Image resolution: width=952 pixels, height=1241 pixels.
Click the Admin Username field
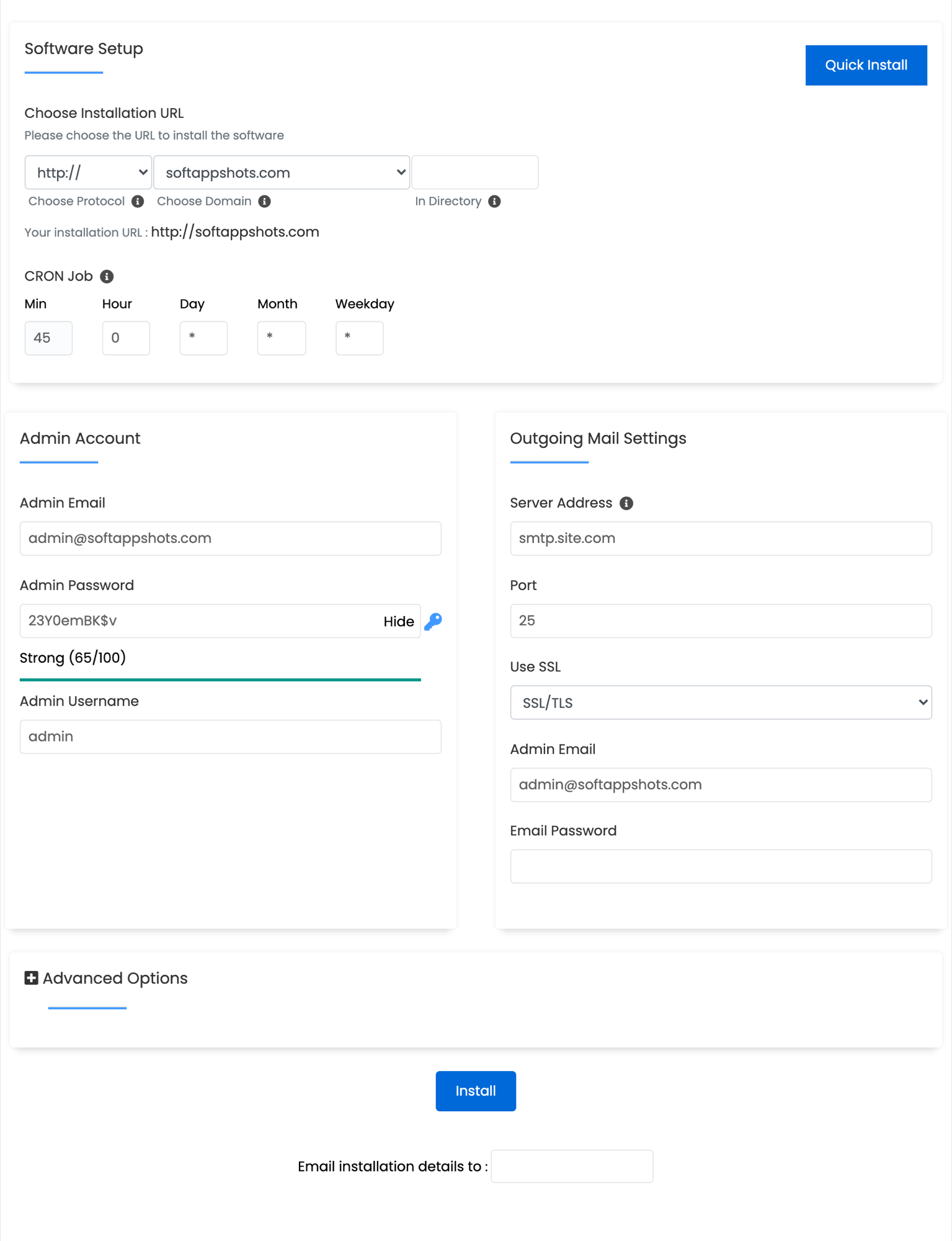point(230,737)
